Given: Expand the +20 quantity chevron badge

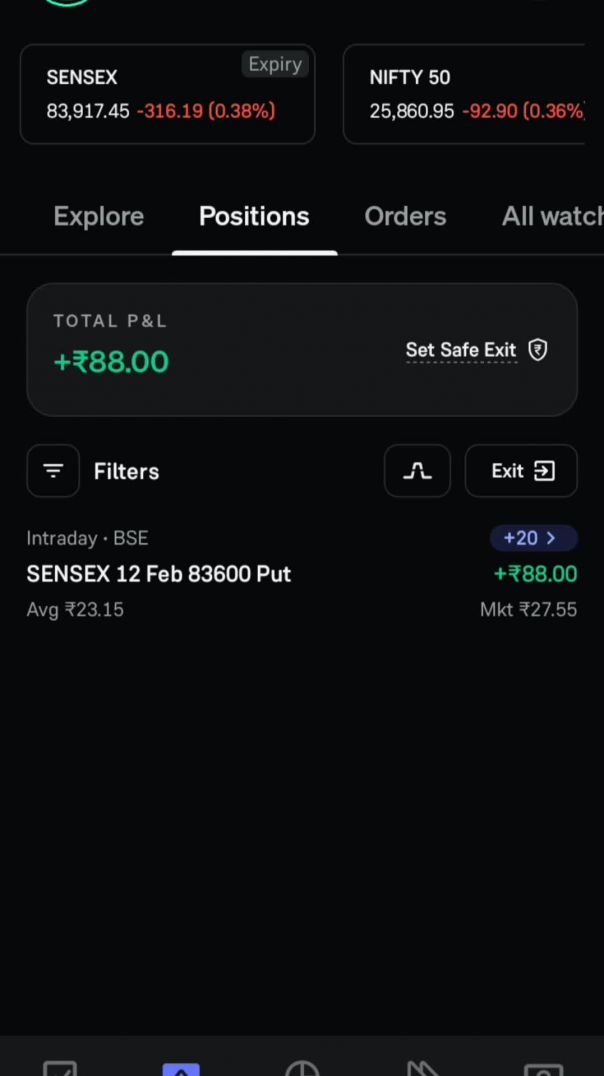Looking at the screenshot, I should click(533, 538).
